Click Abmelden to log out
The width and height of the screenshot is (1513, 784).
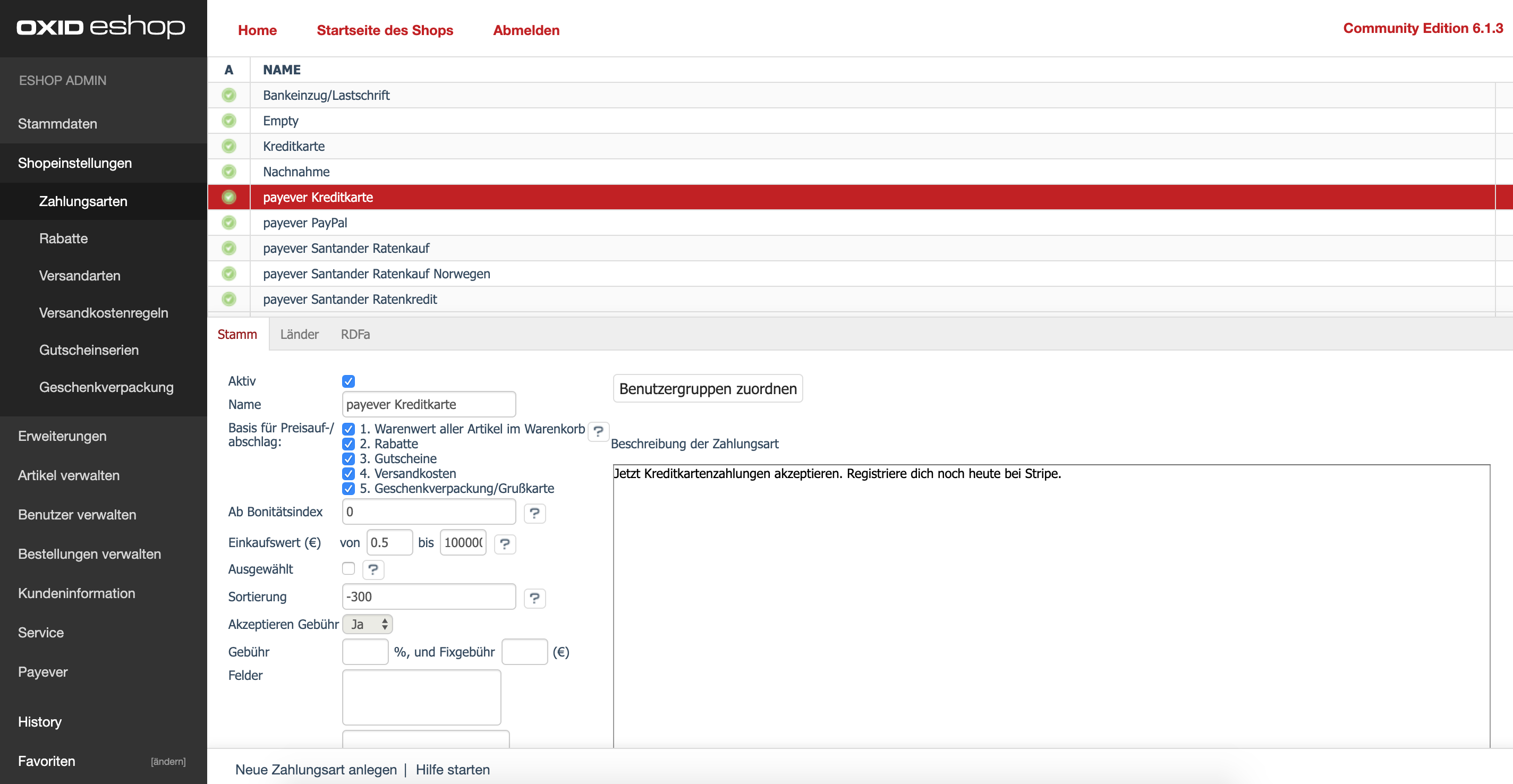coord(526,30)
